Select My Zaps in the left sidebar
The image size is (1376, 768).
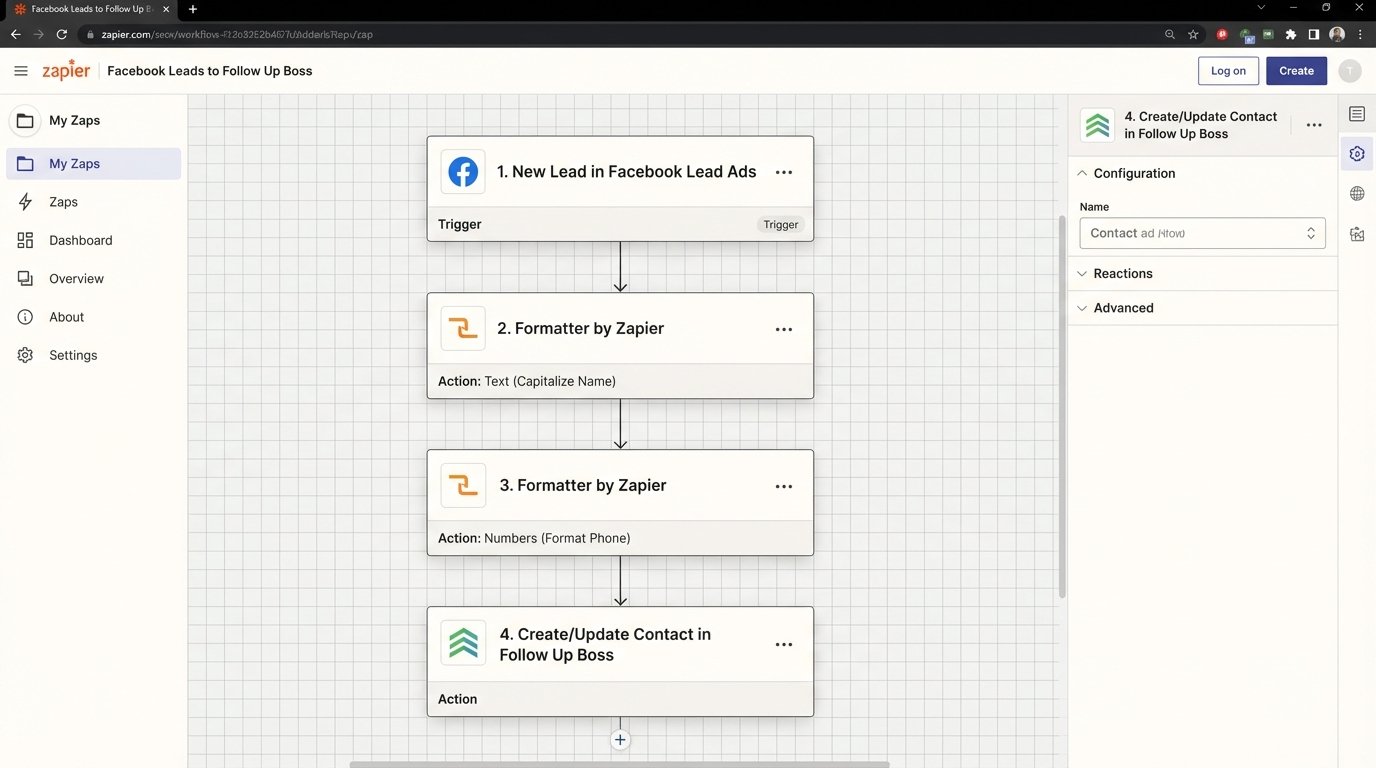pyautogui.click(x=73, y=163)
